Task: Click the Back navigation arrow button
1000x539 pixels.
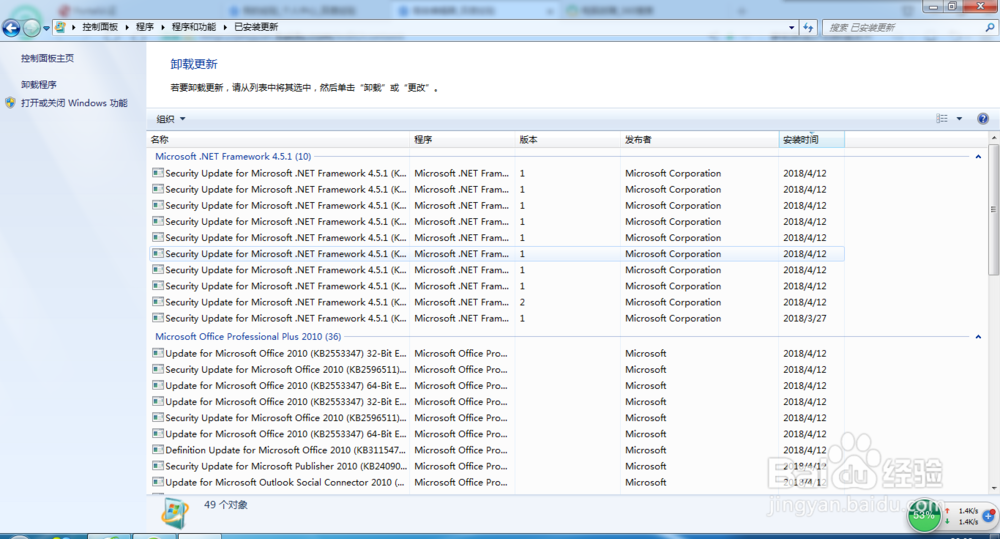Action: coord(11,28)
